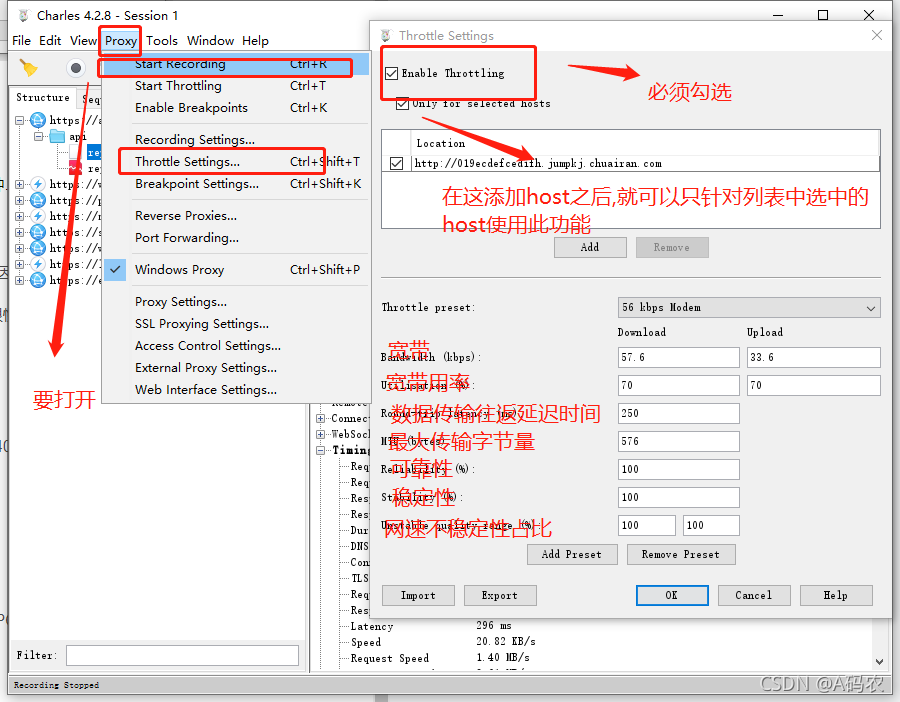Open Throttle Settings... menu entry
The height and width of the screenshot is (702, 900).
pyautogui.click(x=235, y=162)
